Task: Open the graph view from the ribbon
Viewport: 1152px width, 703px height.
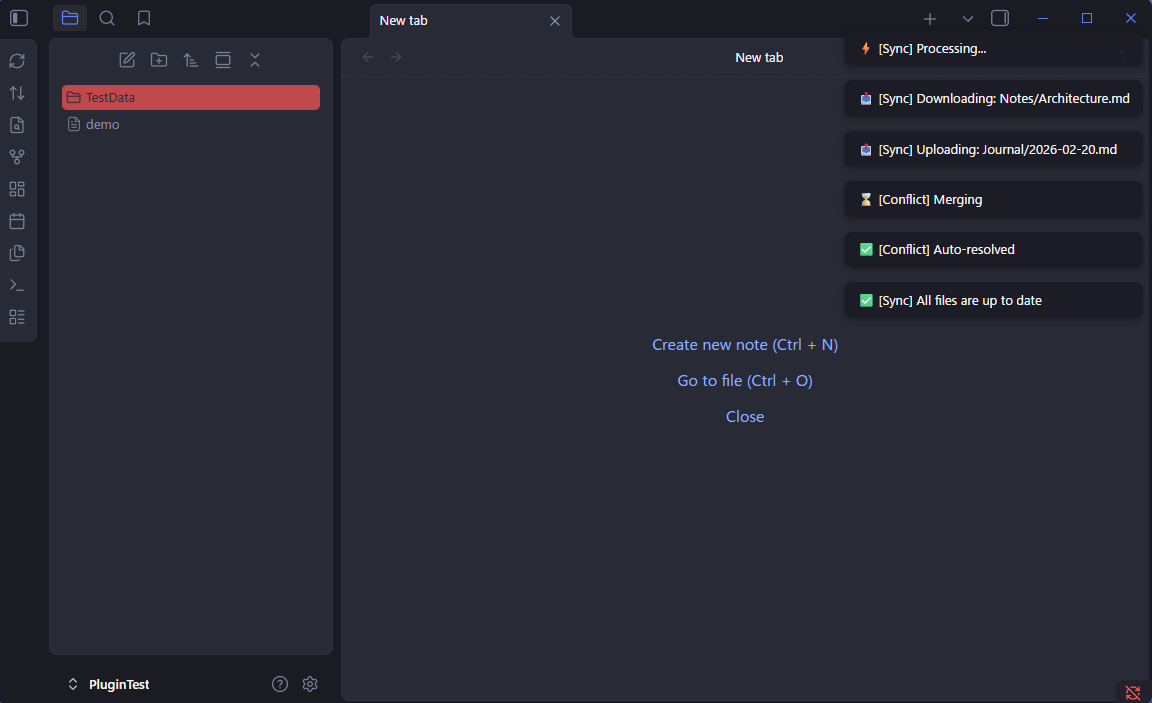Action: (17, 156)
